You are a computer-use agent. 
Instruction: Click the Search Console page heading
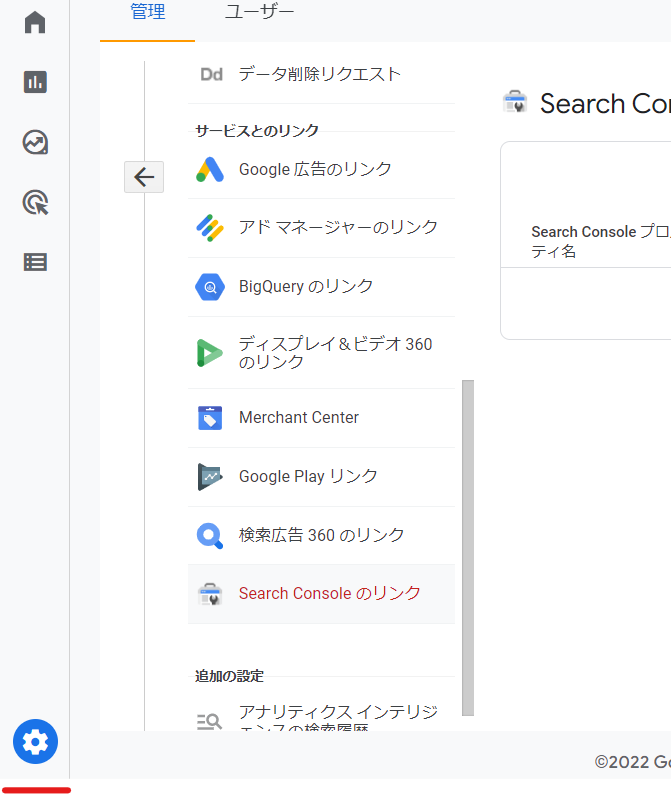(605, 104)
